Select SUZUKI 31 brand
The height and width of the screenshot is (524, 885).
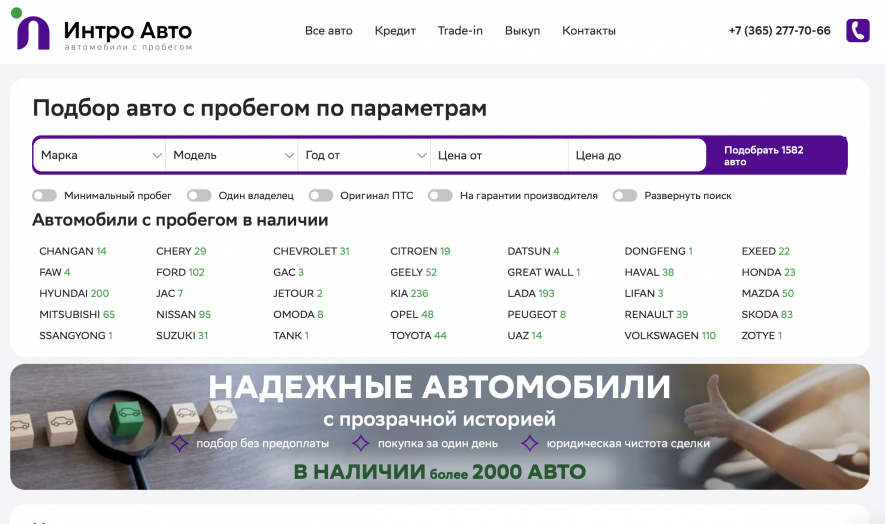(182, 335)
